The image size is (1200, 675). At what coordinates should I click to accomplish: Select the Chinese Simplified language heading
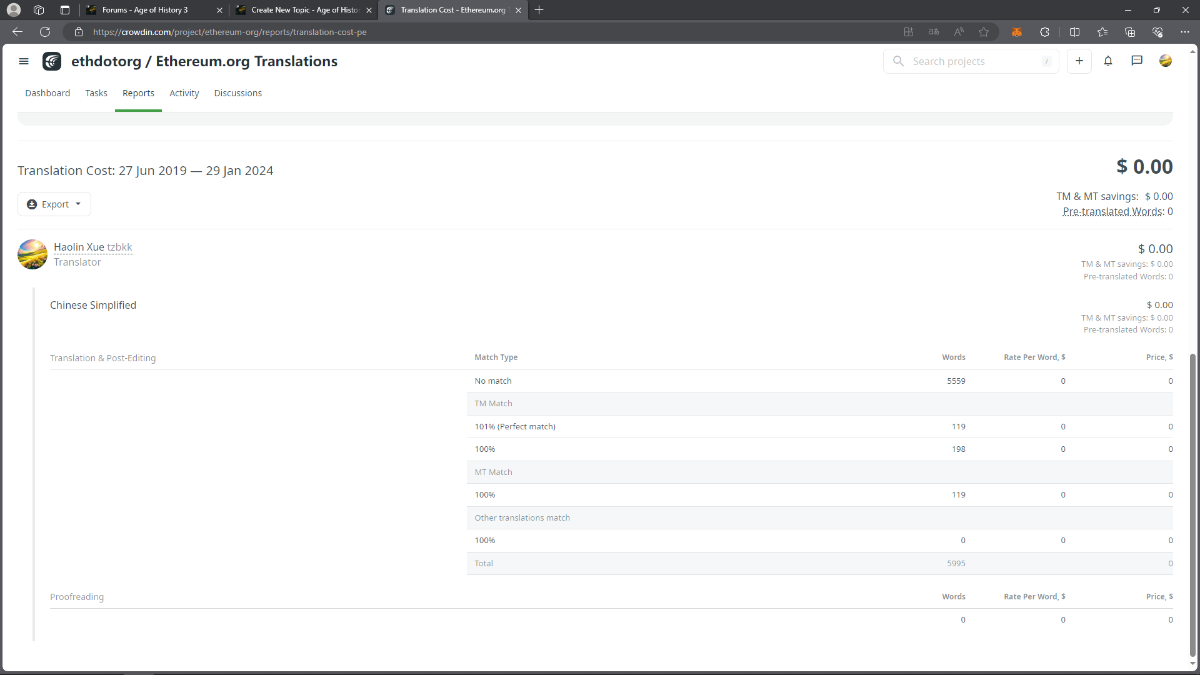(x=93, y=305)
